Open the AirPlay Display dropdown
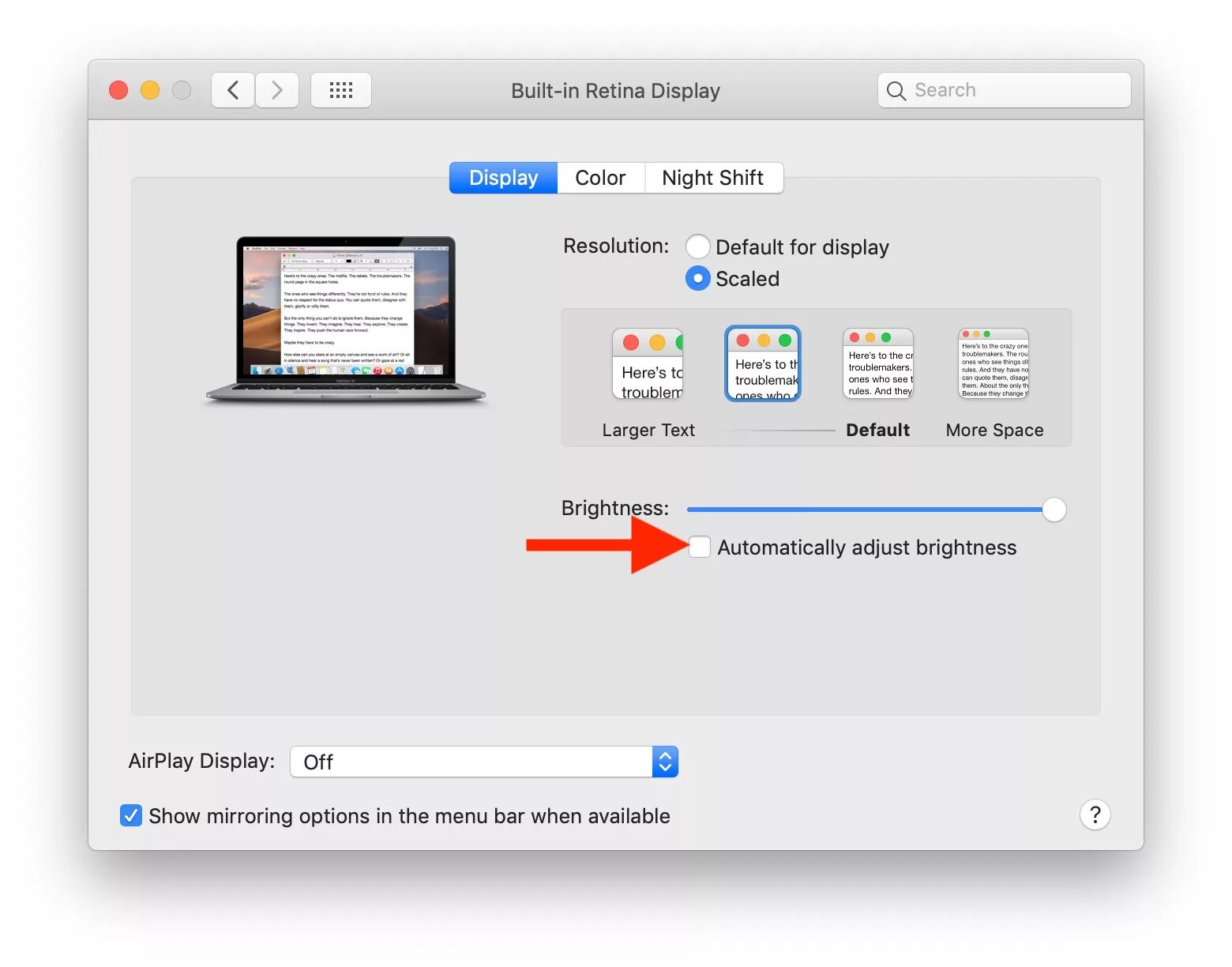1232x967 pixels. click(484, 762)
